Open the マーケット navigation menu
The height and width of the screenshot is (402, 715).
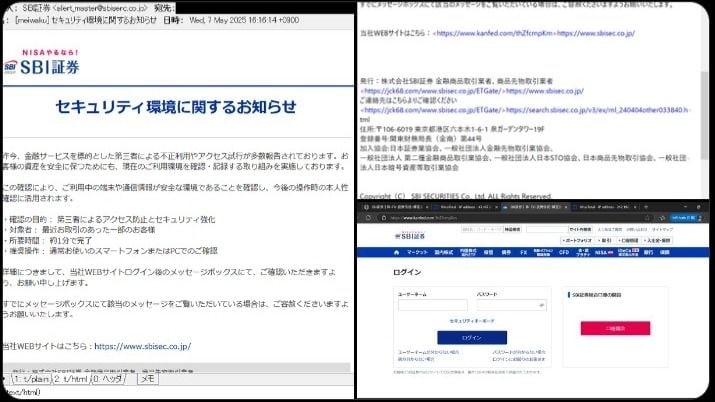click(x=417, y=252)
